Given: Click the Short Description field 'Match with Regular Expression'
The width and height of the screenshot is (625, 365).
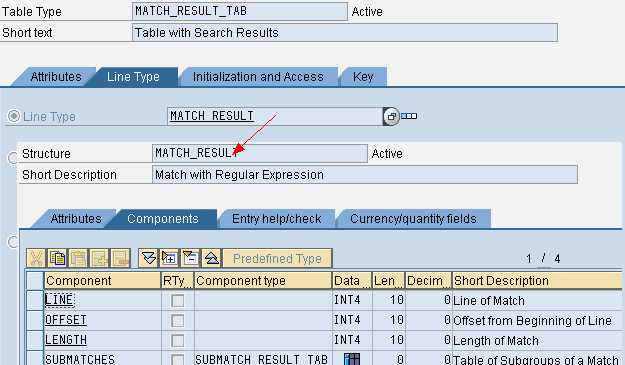Looking at the screenshot, I should click(365, 175).
